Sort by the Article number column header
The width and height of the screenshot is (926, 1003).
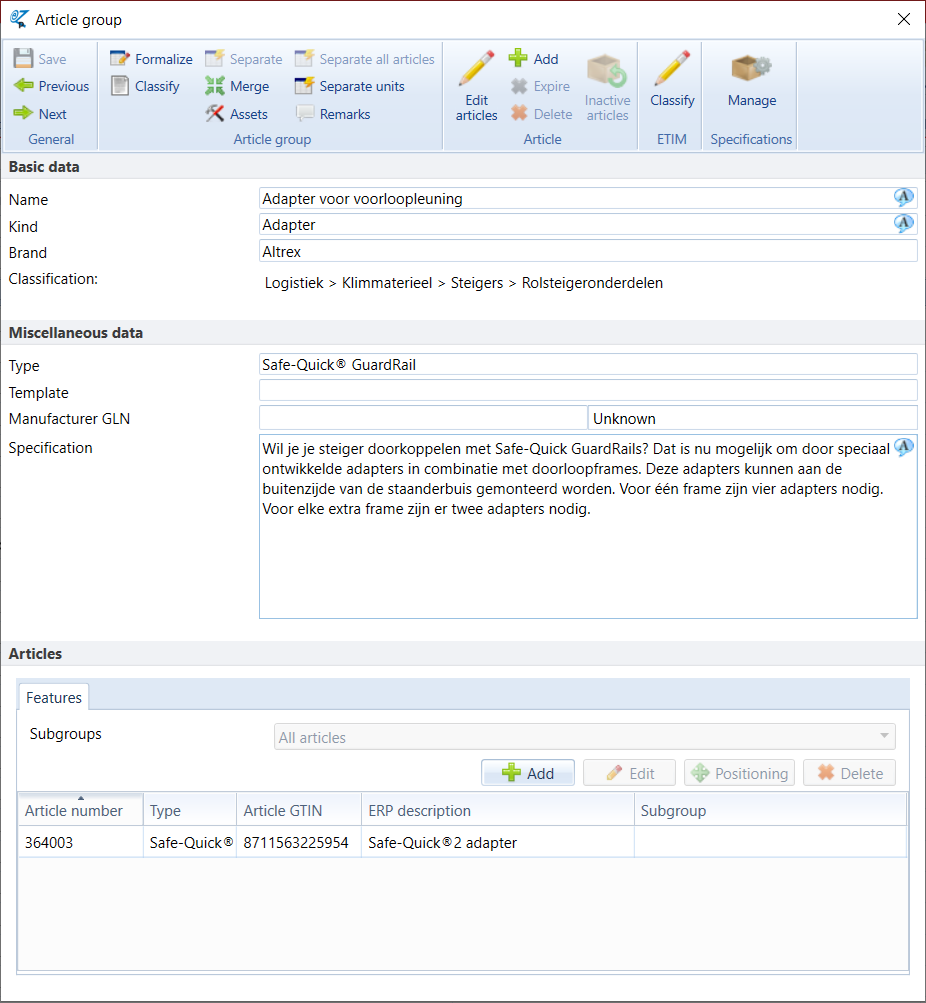pyautogui.click(x=81, y=810)
